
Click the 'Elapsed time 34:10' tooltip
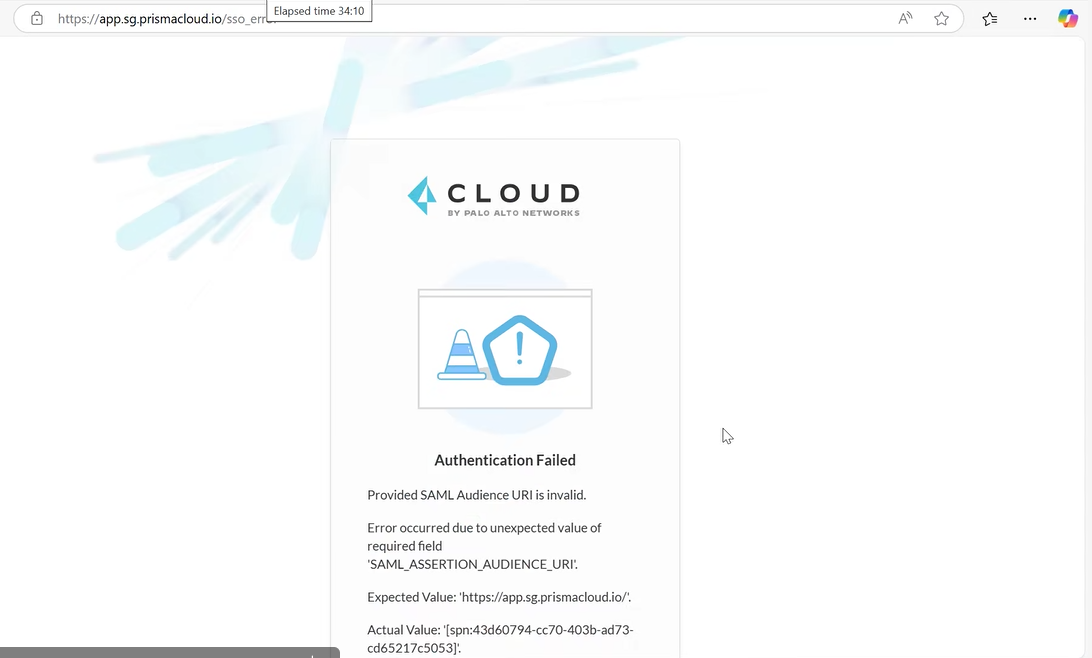tap(319, 11)
